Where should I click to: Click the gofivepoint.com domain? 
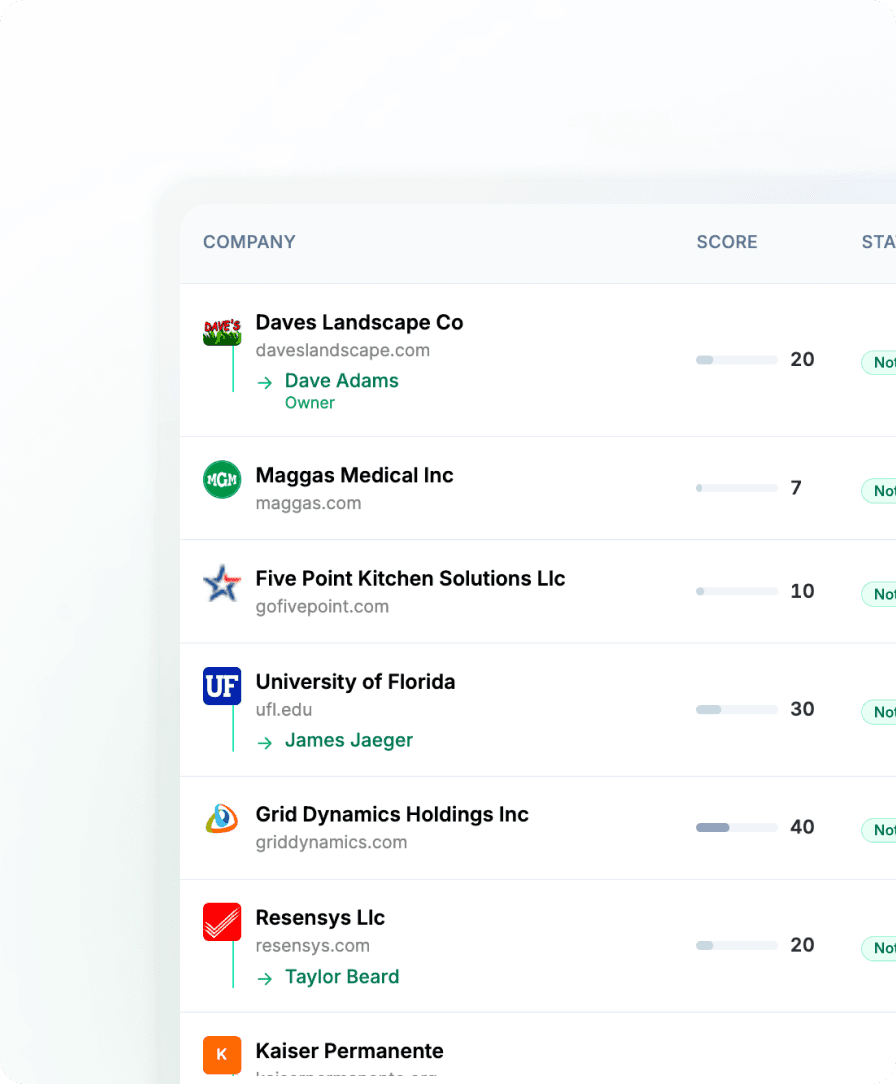point(322,606)
